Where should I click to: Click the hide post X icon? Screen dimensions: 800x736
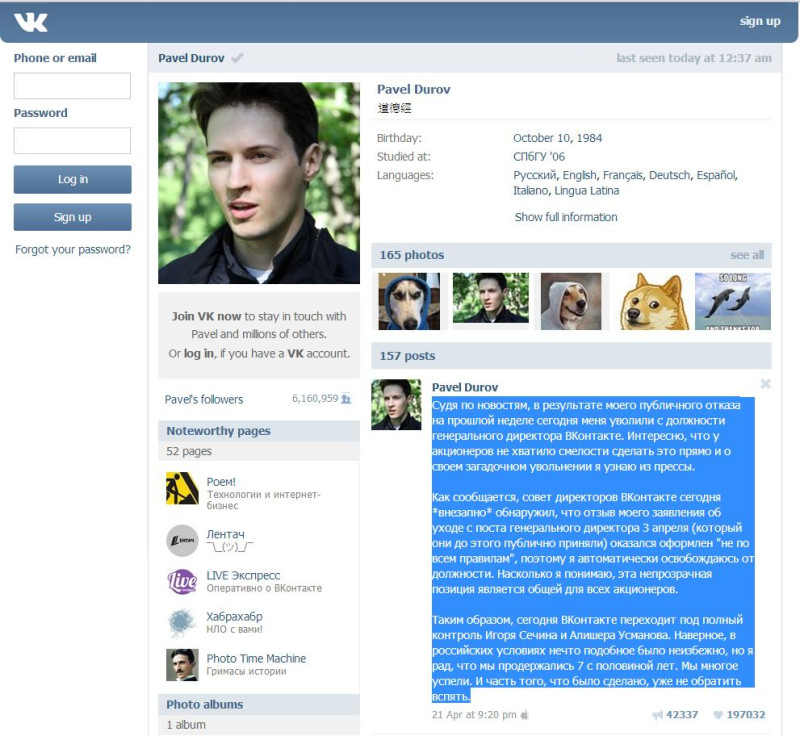coord(765,384)
